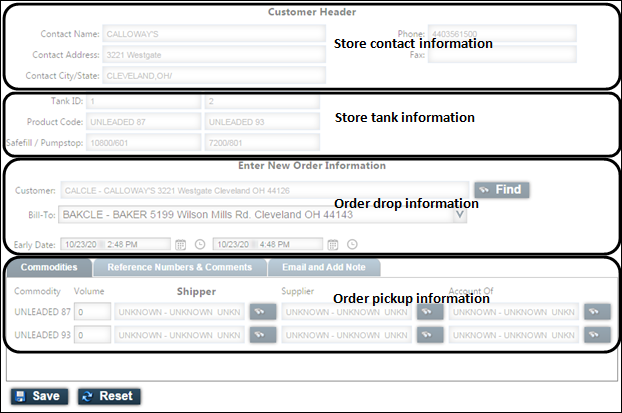Click the UNLEADED 93 commodity label

click(42, 335)
